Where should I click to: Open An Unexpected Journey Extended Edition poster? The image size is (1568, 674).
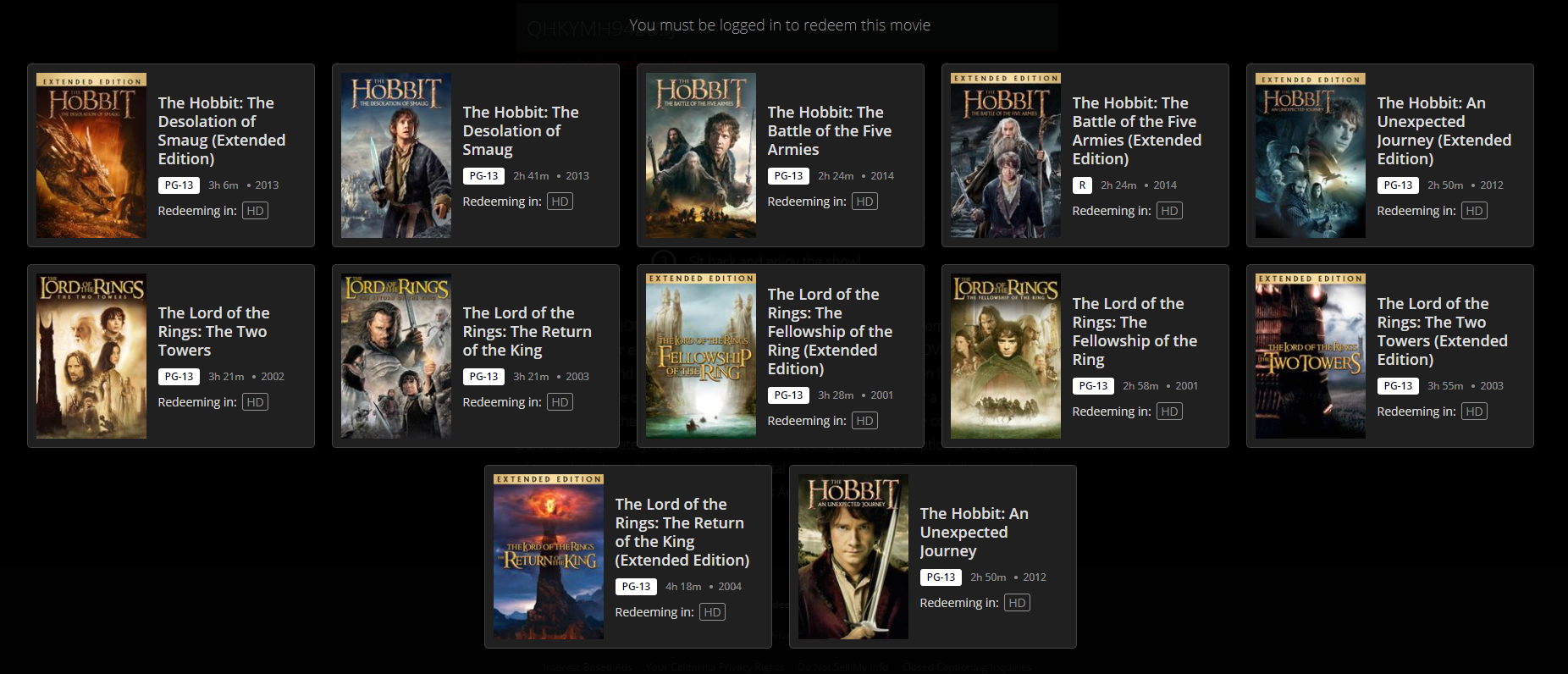tap(1311, 155)
